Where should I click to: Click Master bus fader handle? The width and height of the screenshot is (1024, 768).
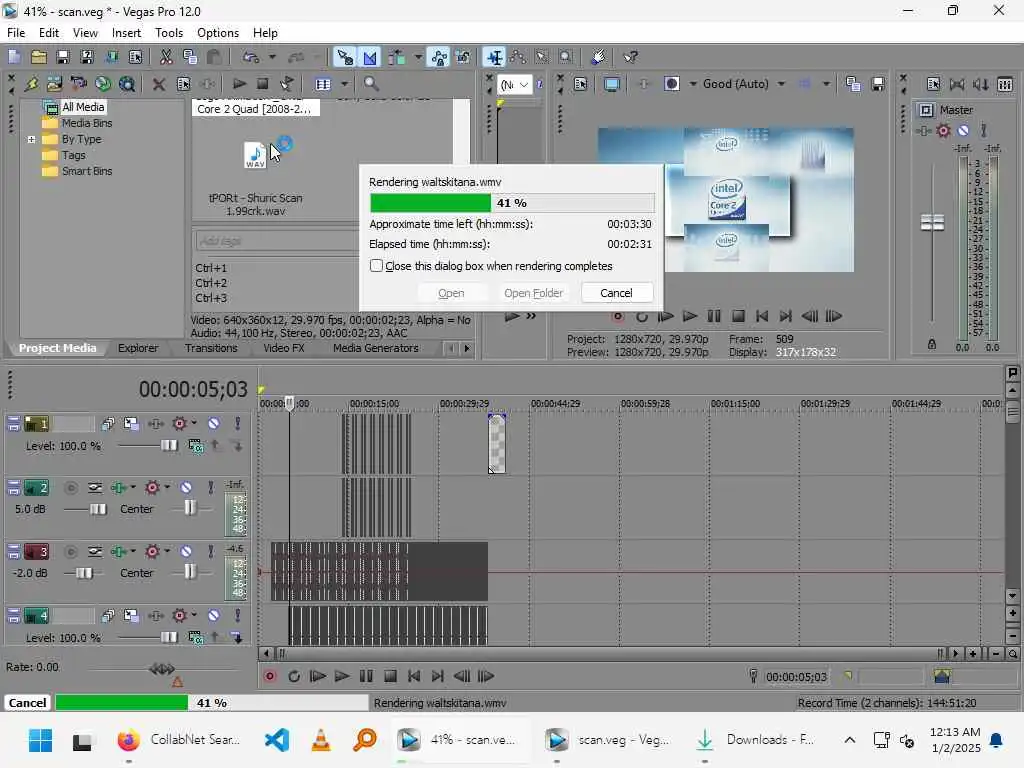932,223
